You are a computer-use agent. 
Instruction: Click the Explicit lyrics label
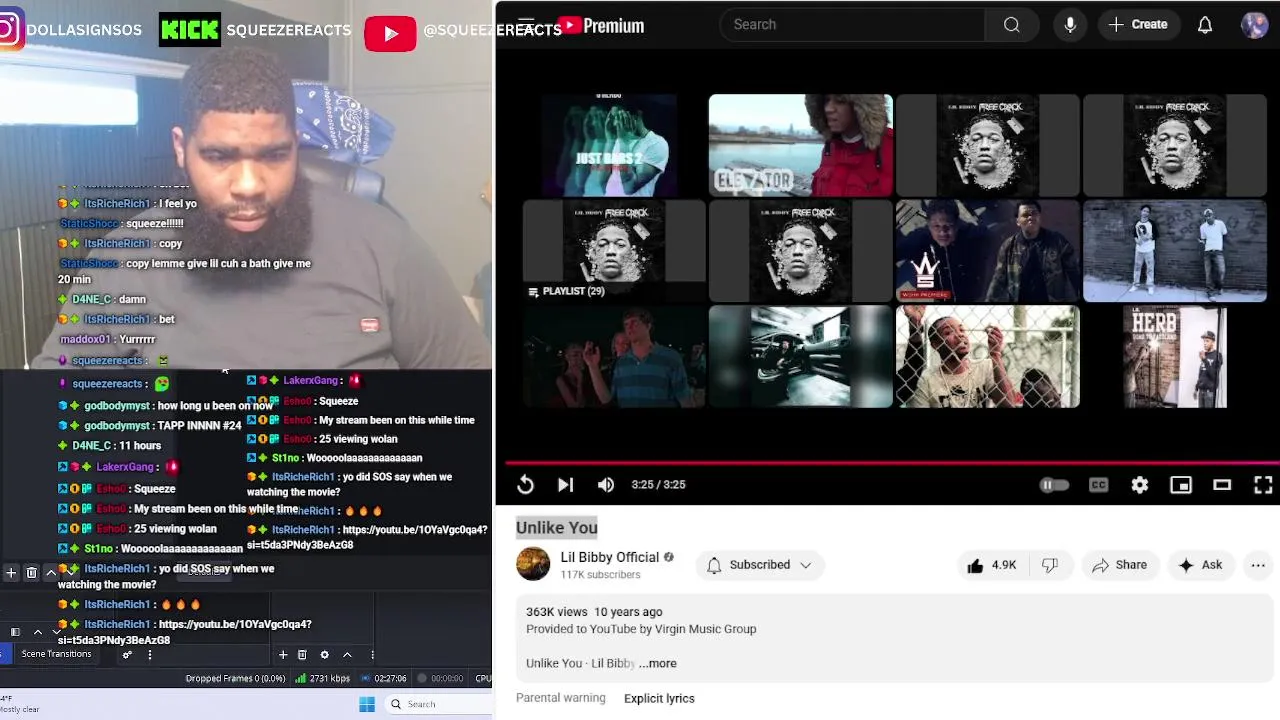pyautogui.click(x=659, y=698)
